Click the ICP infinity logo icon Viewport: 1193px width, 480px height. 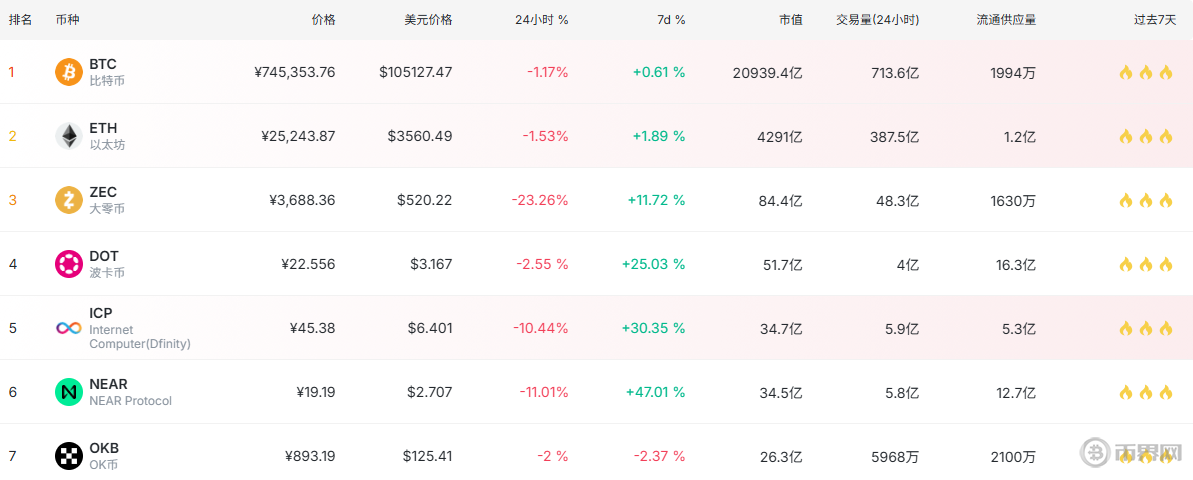[68, 328]
